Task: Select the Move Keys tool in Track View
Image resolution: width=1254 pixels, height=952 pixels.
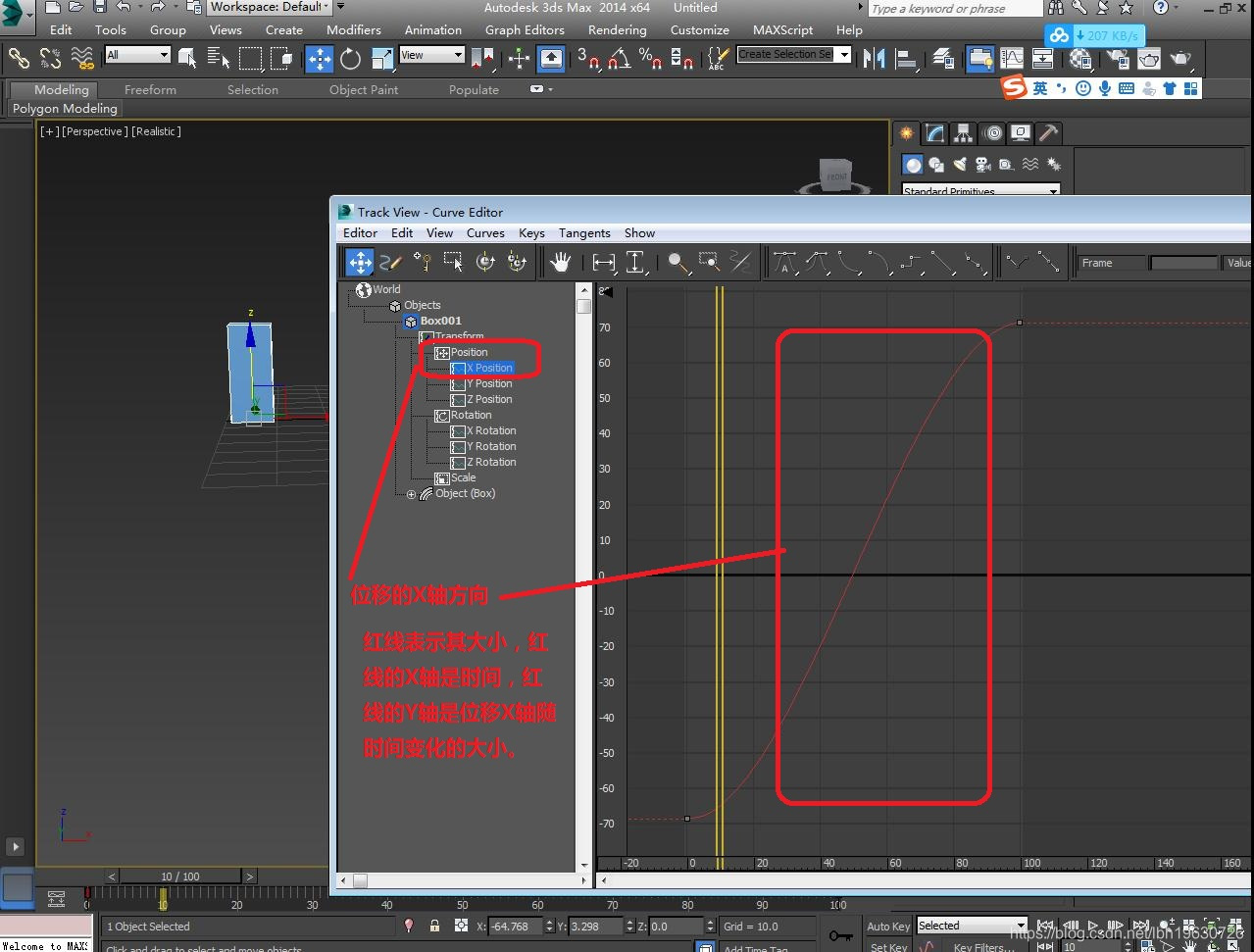Action: tap(360, 262)
